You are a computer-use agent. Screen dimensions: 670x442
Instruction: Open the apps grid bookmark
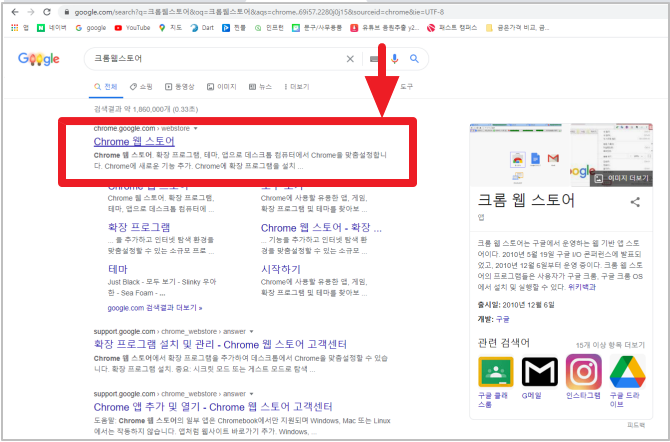(20, 28)
